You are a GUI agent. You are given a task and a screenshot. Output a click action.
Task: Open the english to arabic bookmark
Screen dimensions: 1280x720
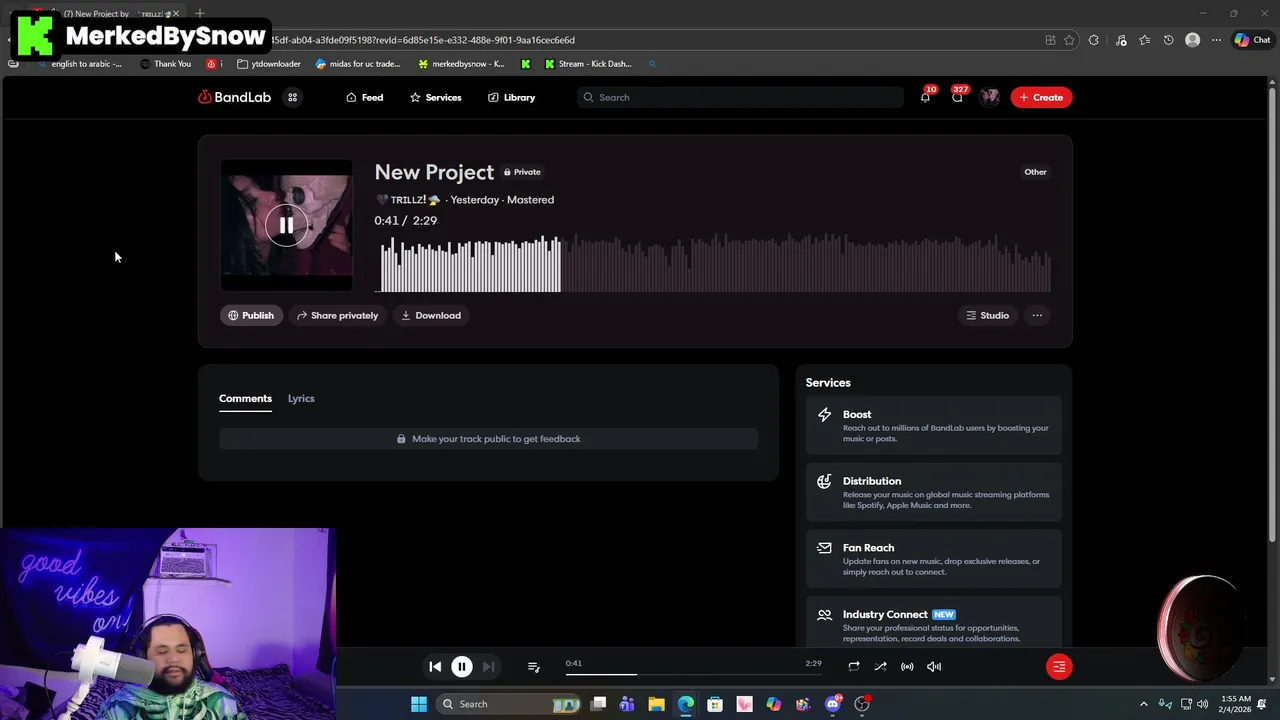tap(80, 64)
